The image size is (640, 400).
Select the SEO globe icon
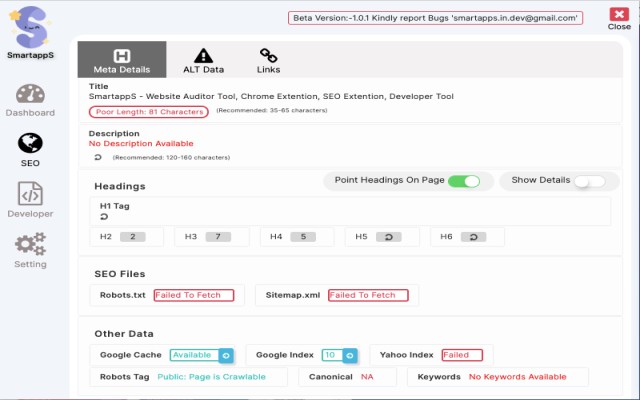click(x=30, y=144)
